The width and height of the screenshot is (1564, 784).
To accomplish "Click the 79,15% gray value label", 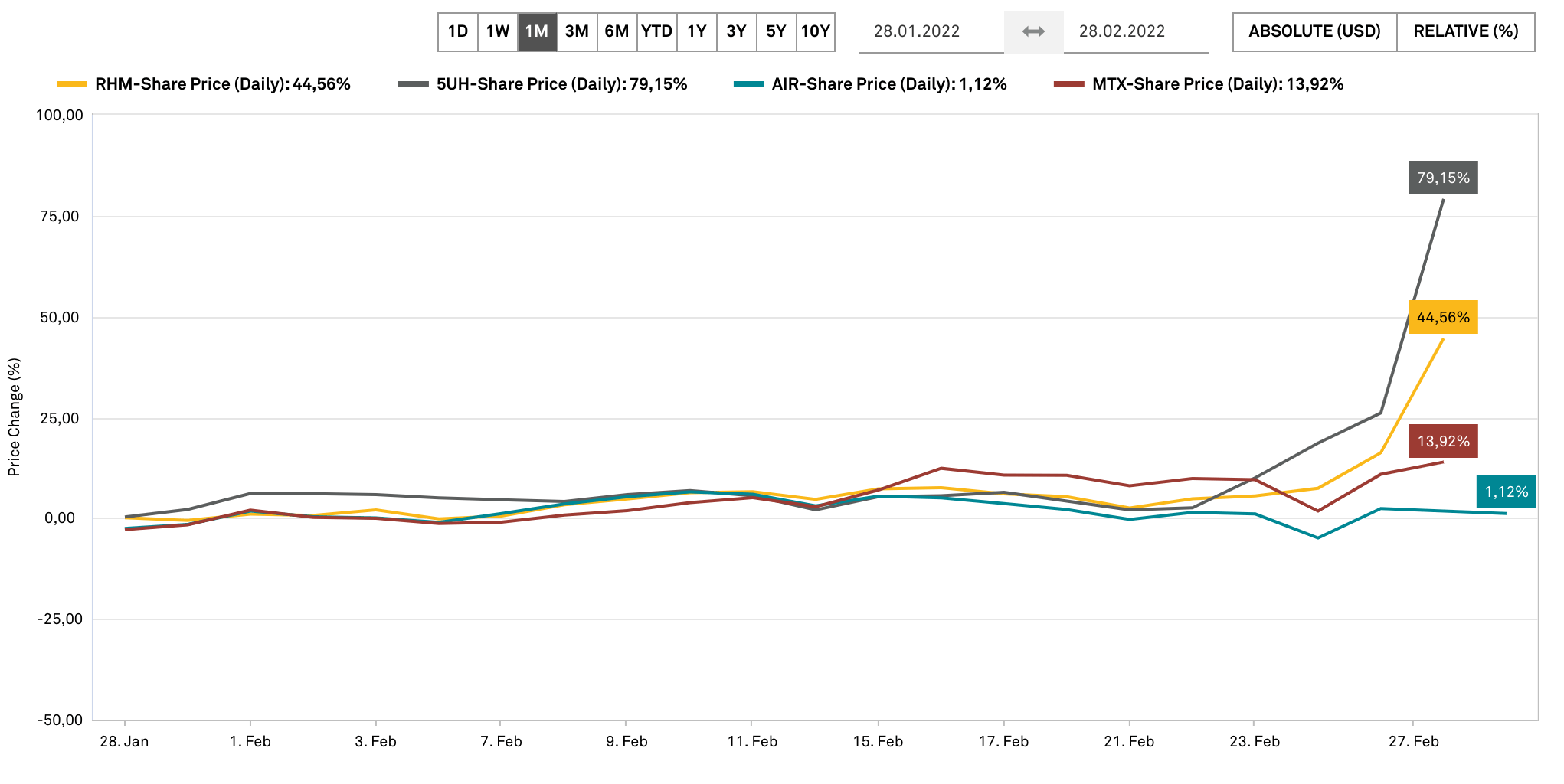I will coord(1443,178).
